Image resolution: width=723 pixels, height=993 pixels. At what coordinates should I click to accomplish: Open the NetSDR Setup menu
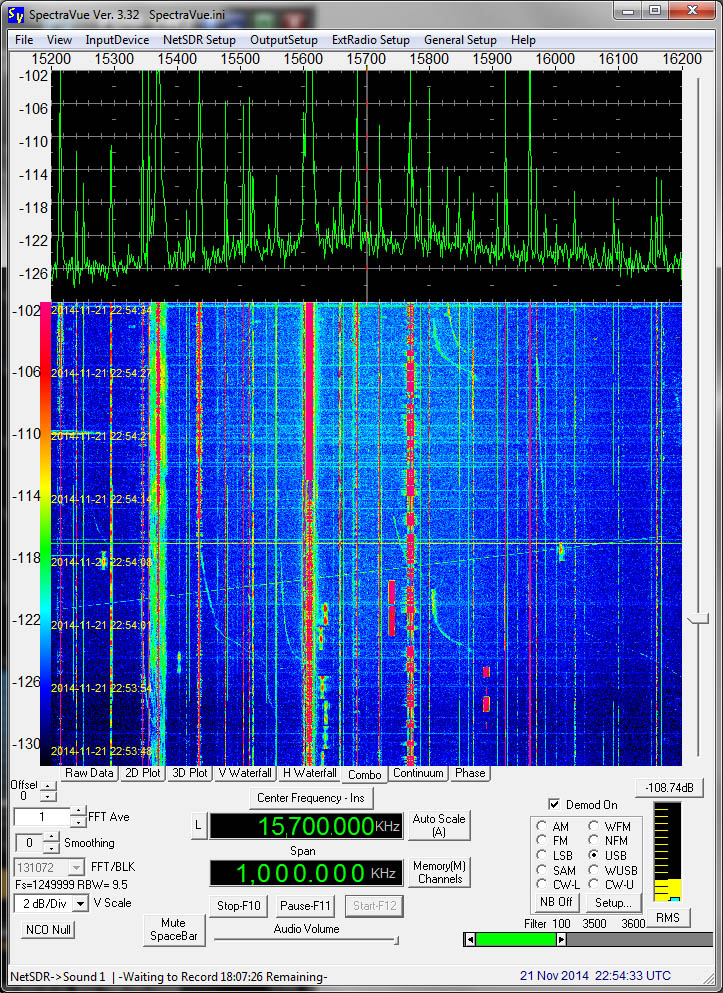(199, 40)
